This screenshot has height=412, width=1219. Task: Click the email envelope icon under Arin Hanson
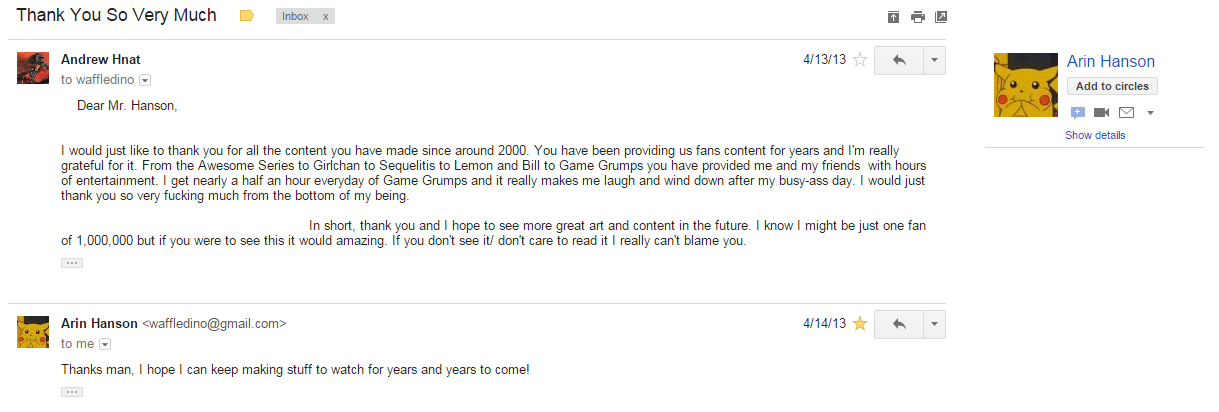coord(1125,113)
